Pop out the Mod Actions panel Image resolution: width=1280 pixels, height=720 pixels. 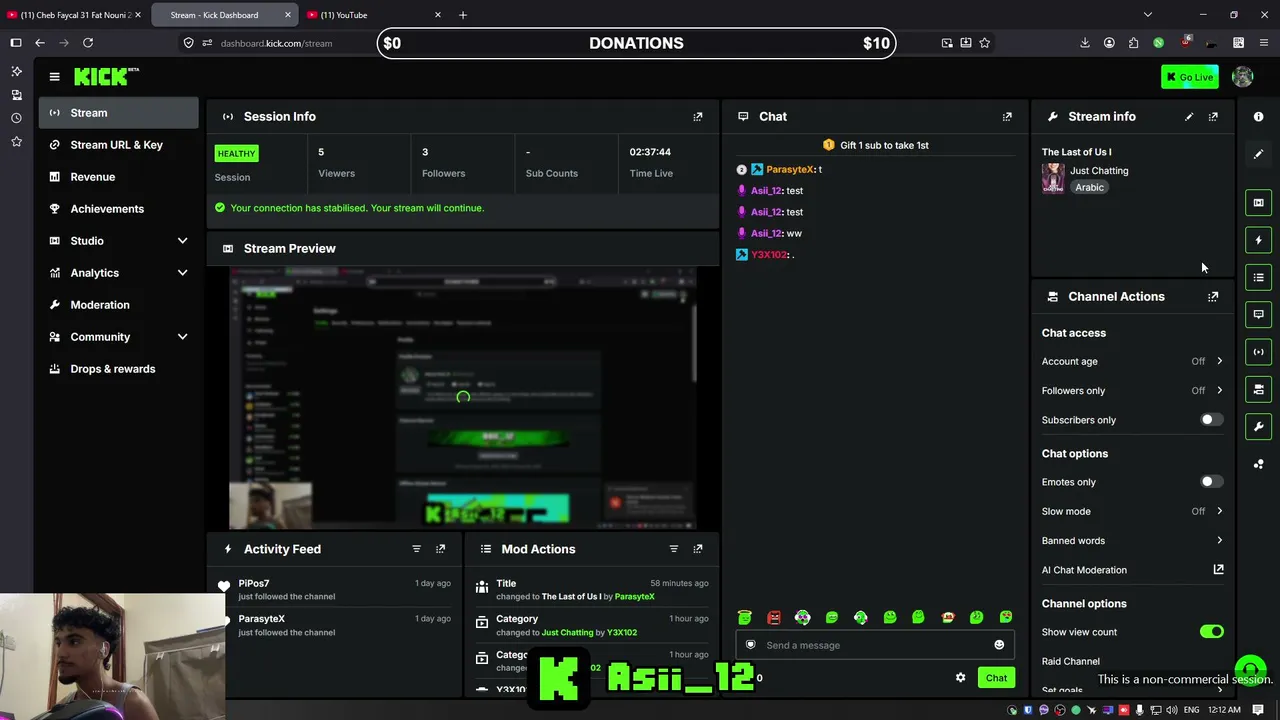[x=698, y=549]
